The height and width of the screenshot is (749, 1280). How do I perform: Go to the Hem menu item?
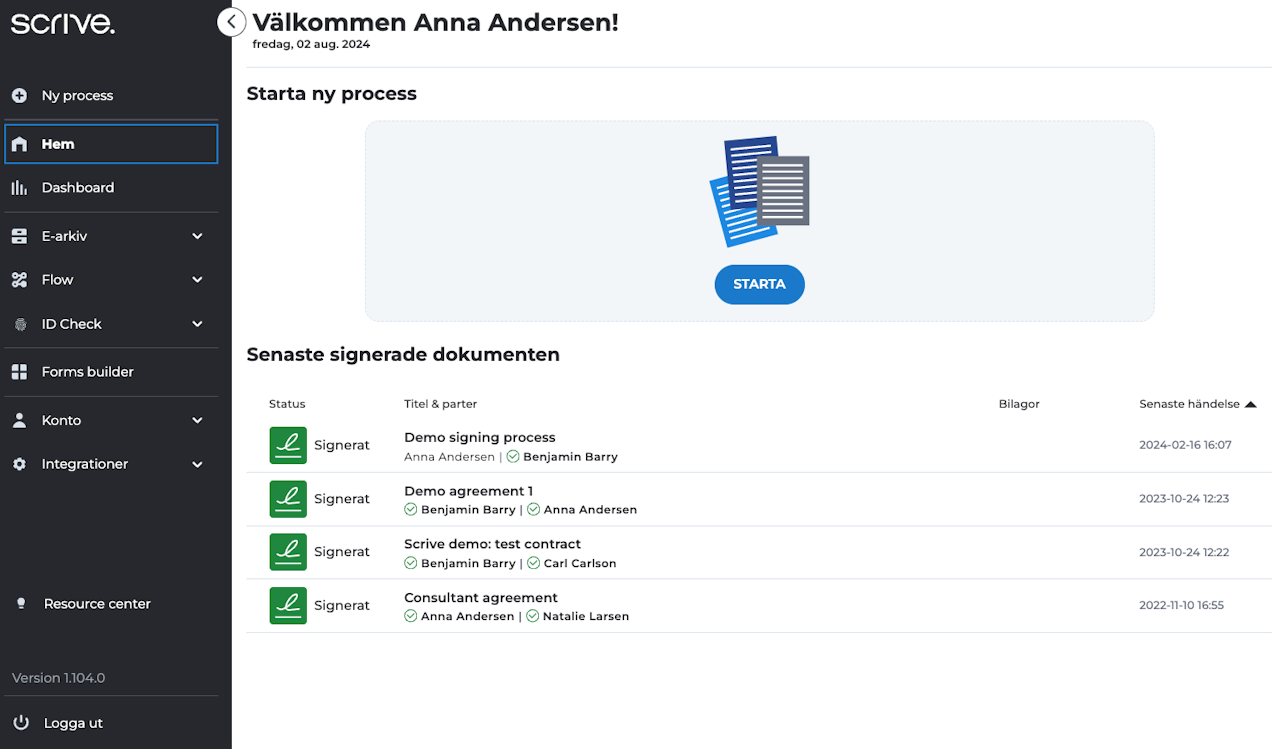click(x=111, y=144)
